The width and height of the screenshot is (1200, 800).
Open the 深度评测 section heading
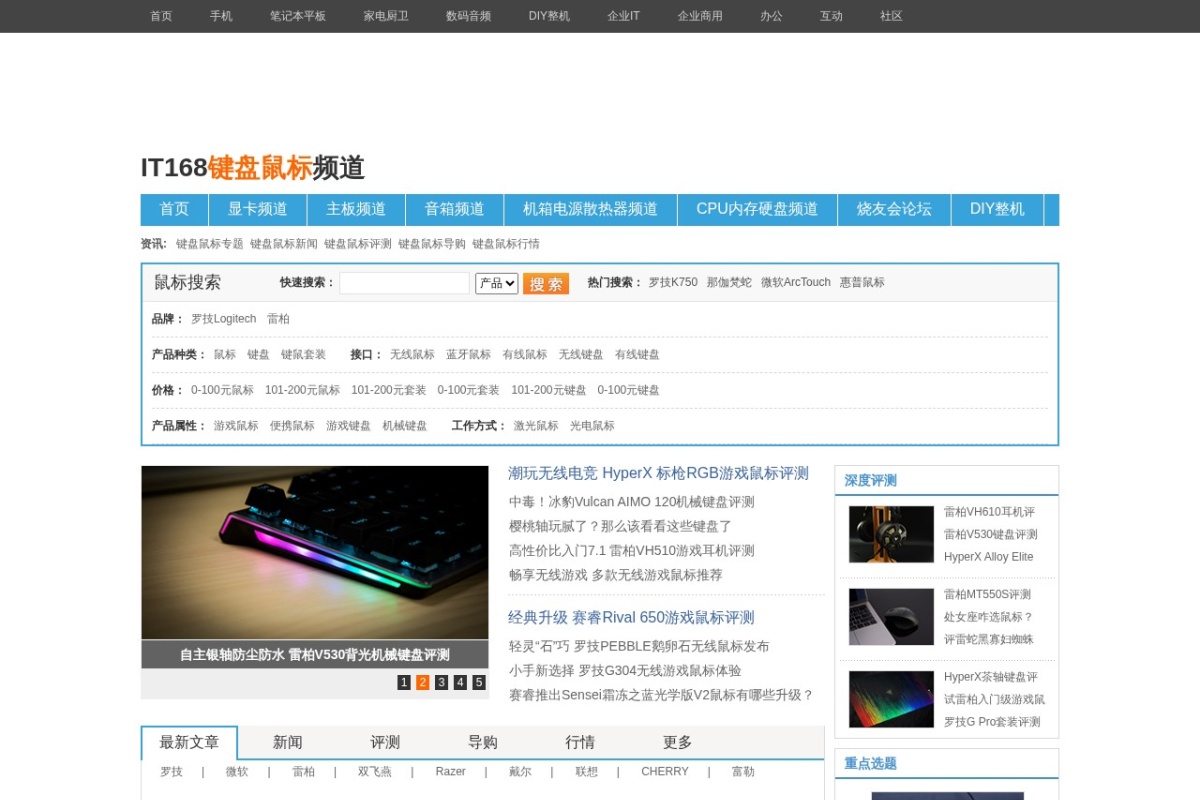point(870,481)
